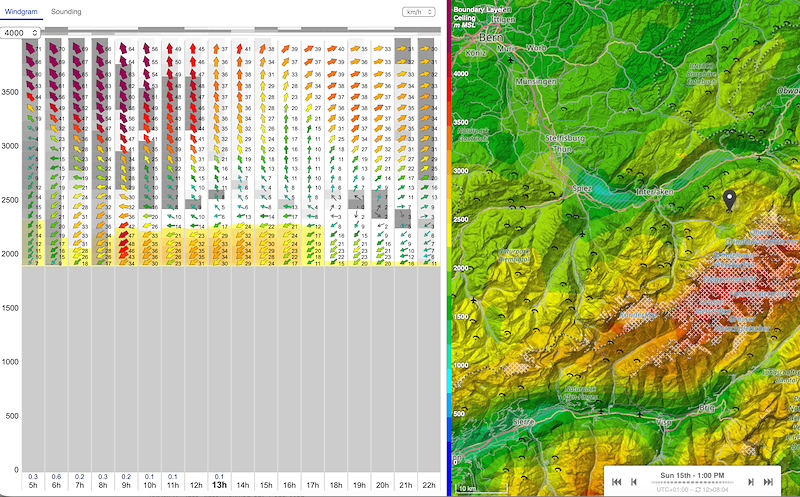Image resolution: width=800 pixels, height=497 pixels.
Task: Select the Windgram tab
Action: click(x=21, y=11)
